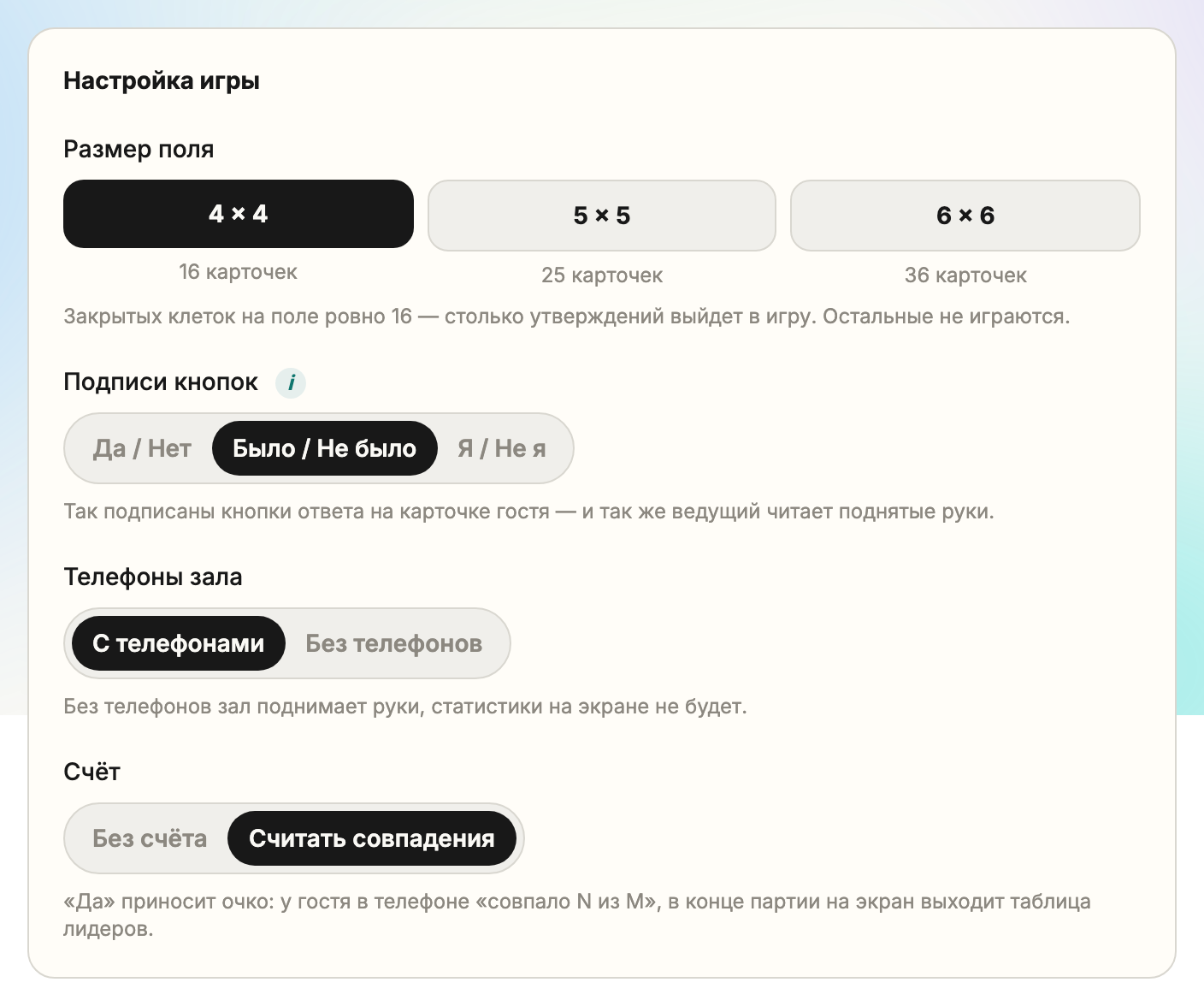Activate Считать совпадения scoring
The image size is (1204, 1006).
(372, 838)
